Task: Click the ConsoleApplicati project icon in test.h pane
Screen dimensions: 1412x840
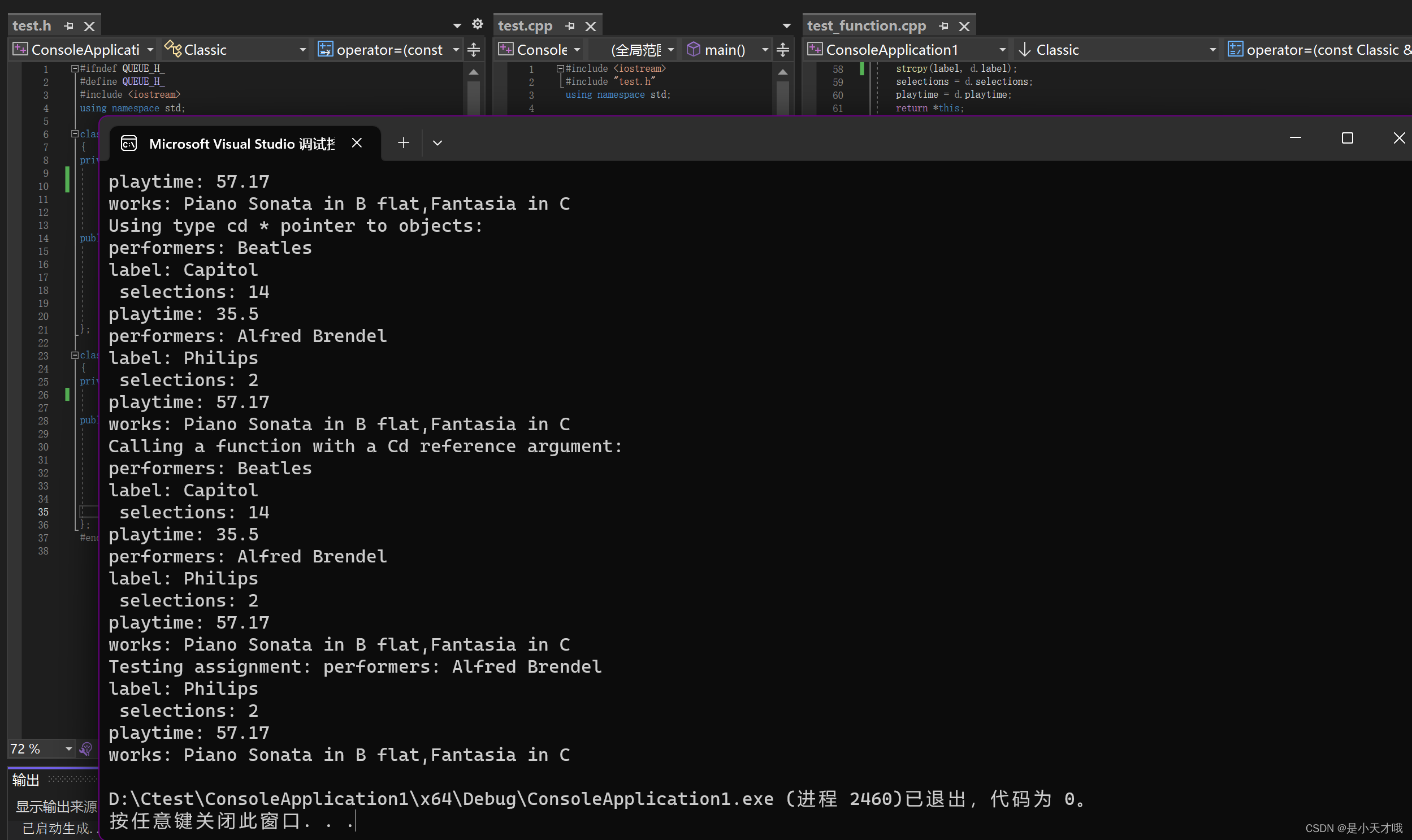Action: [20, 49]
